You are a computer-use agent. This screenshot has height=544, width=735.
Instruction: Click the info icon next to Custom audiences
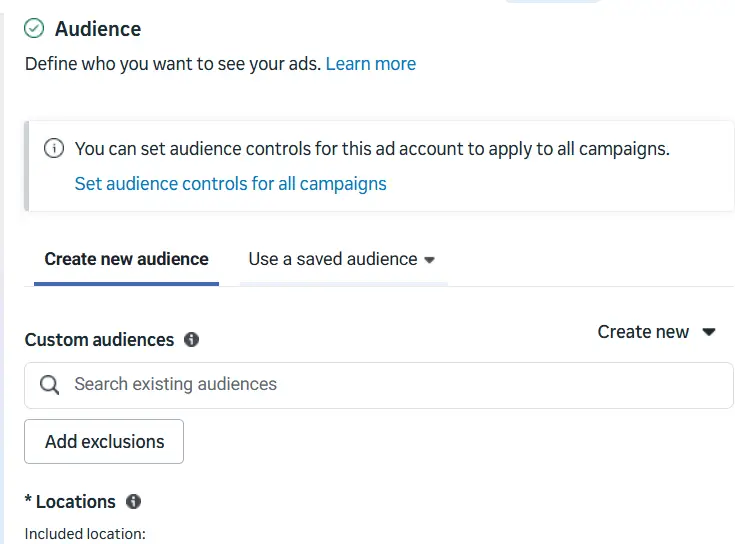tap(192, 340)
